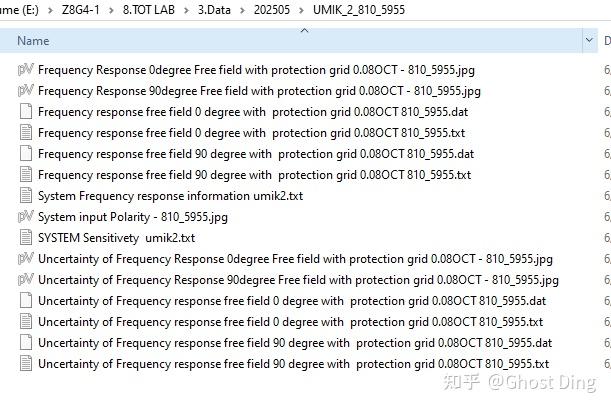Viewport: 611px width, 410px height.
Task: Expand the chevron after 3.Data in path
Action: click(x=247, y=10)
